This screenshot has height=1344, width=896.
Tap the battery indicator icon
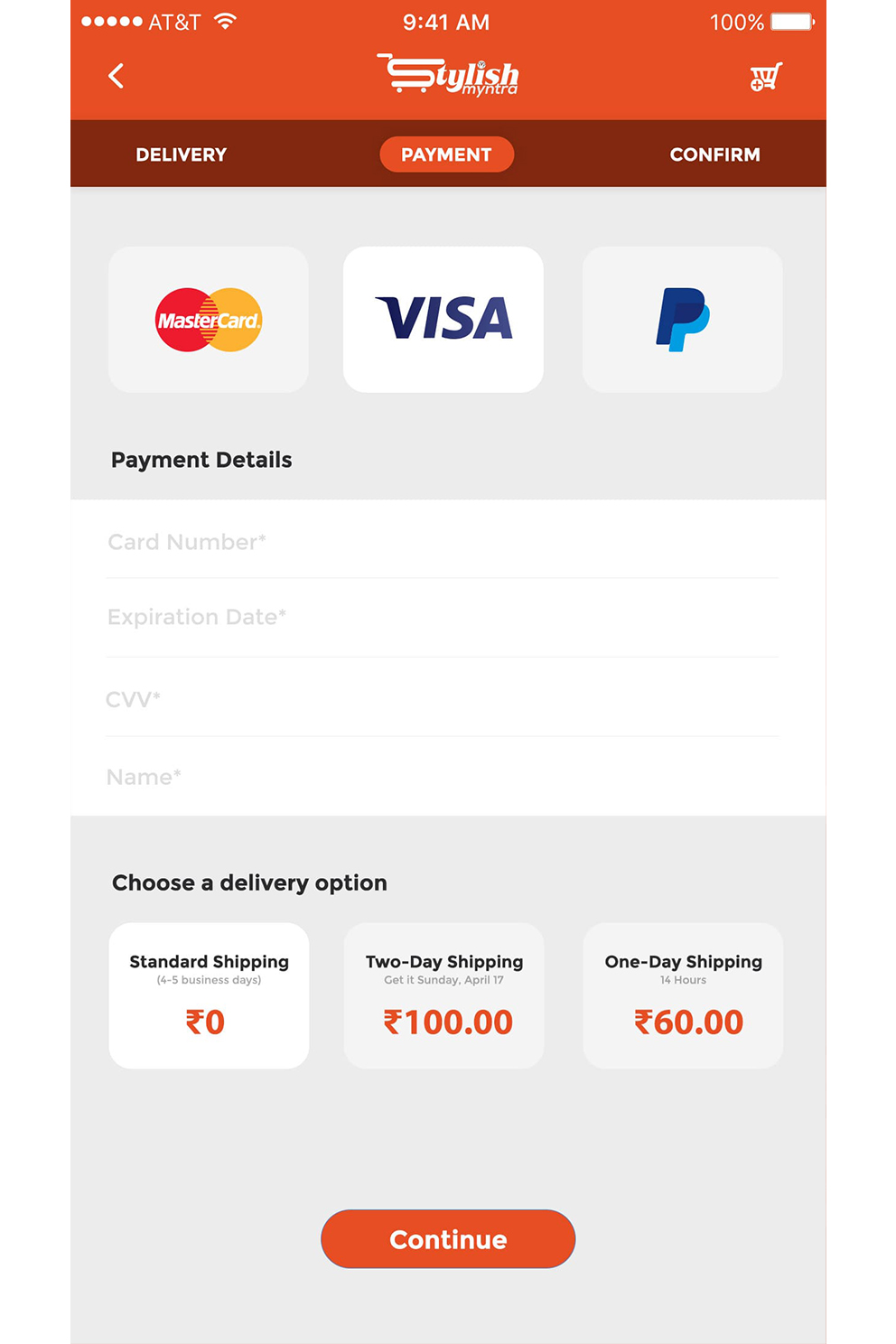(x=792, y=22)
